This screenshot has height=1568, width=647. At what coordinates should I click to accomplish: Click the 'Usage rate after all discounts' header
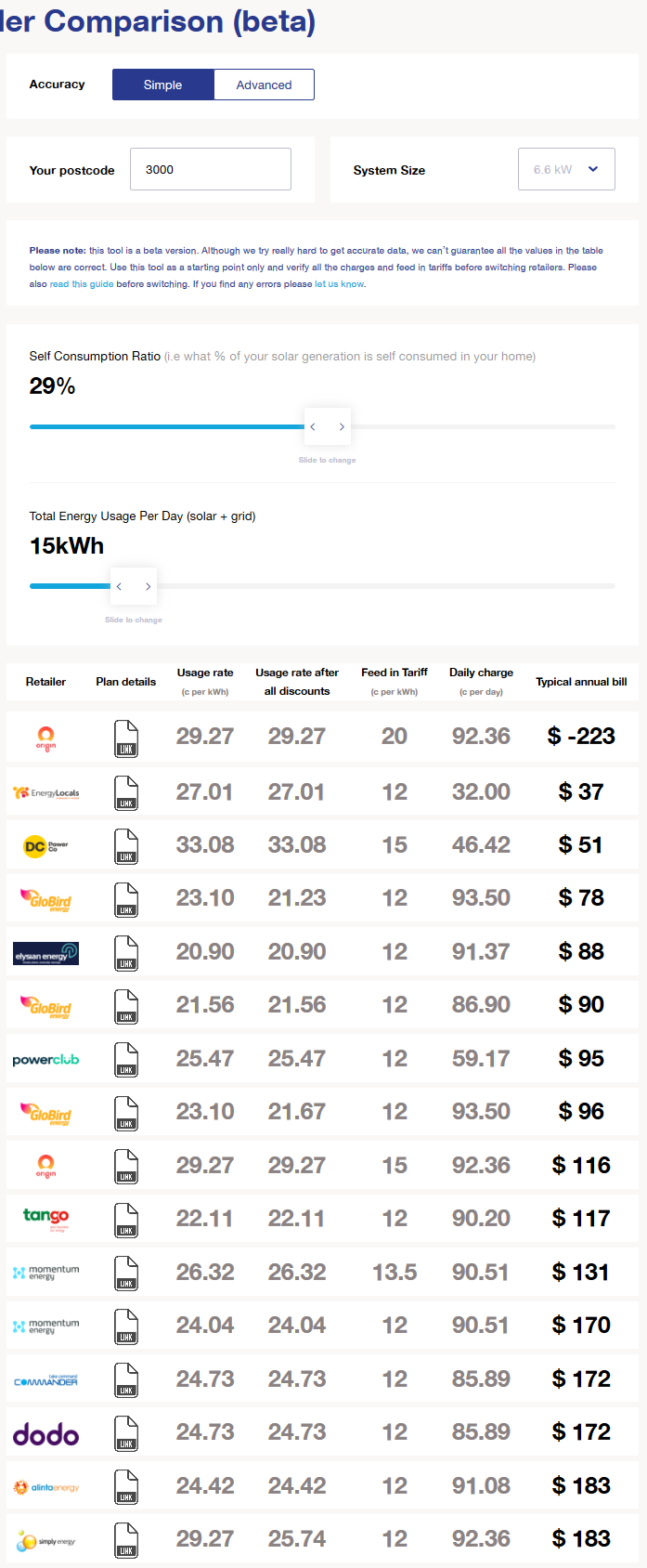click(297, 682)
